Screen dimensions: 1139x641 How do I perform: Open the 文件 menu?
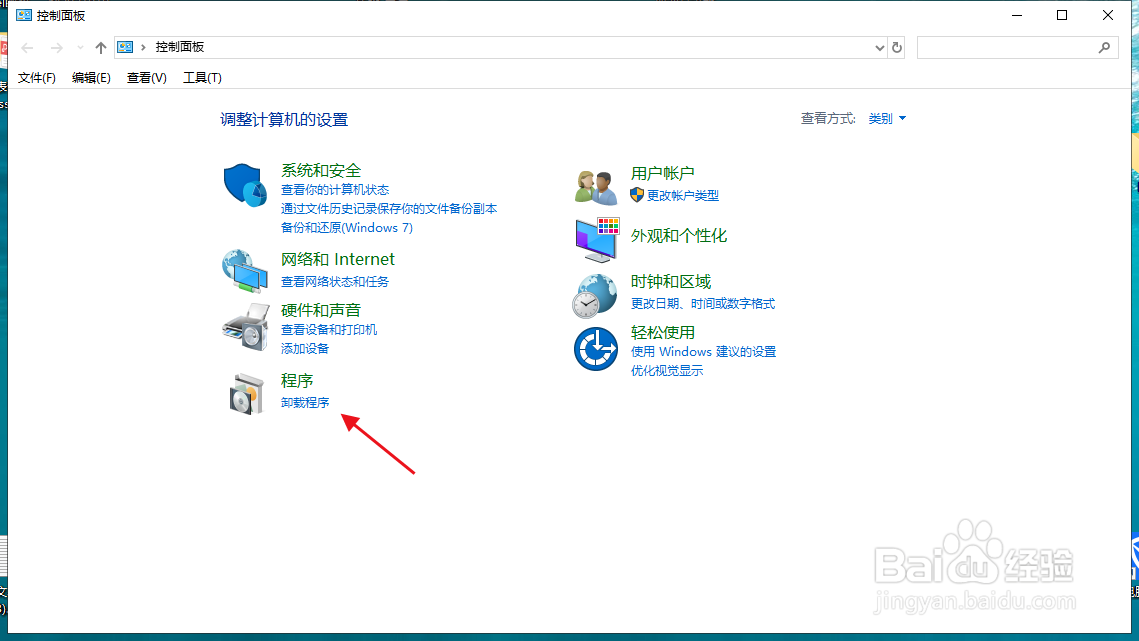pos(36,77)
